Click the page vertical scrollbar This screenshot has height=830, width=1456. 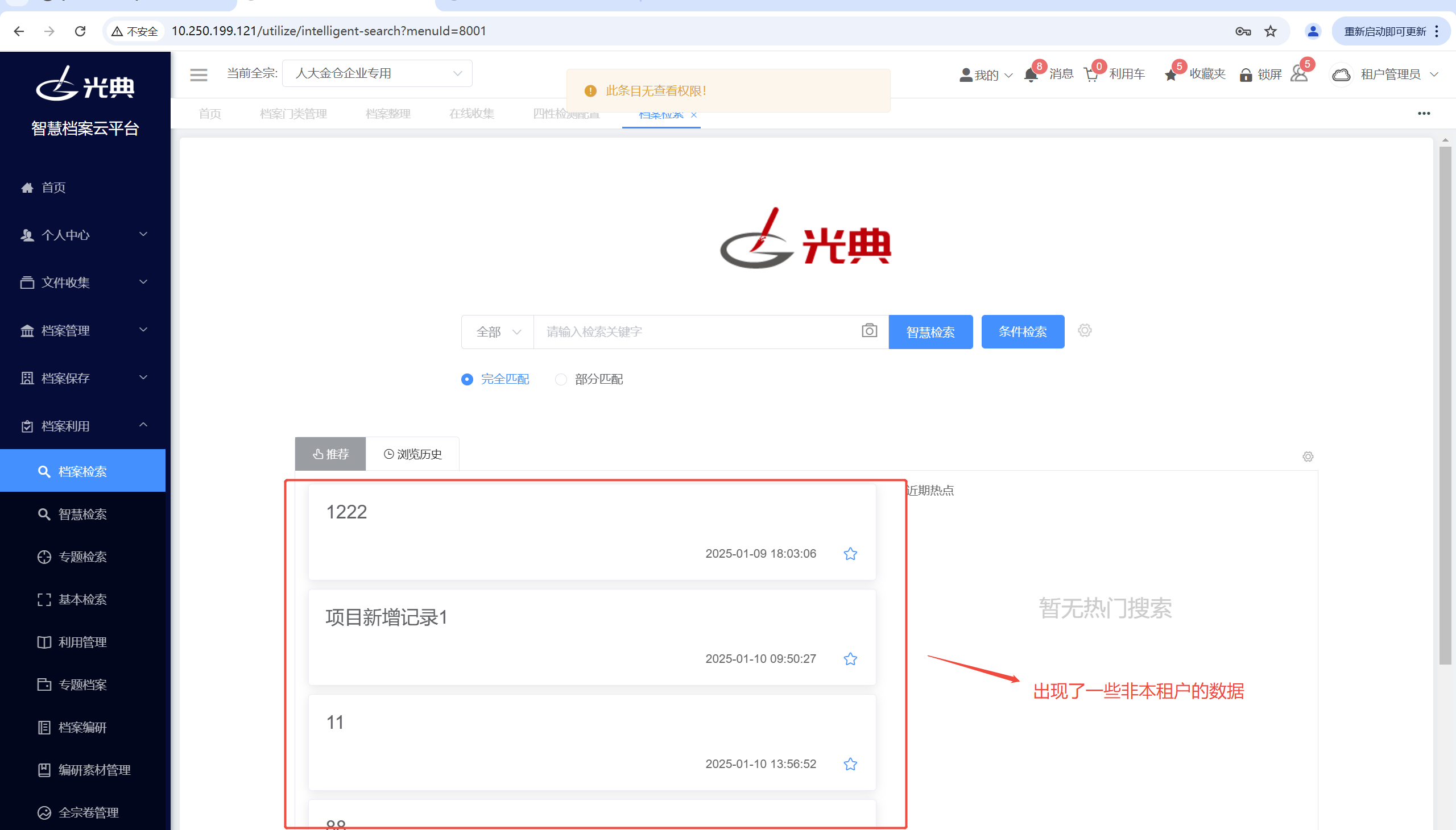pyautogui.click(x=1445, y=405)
